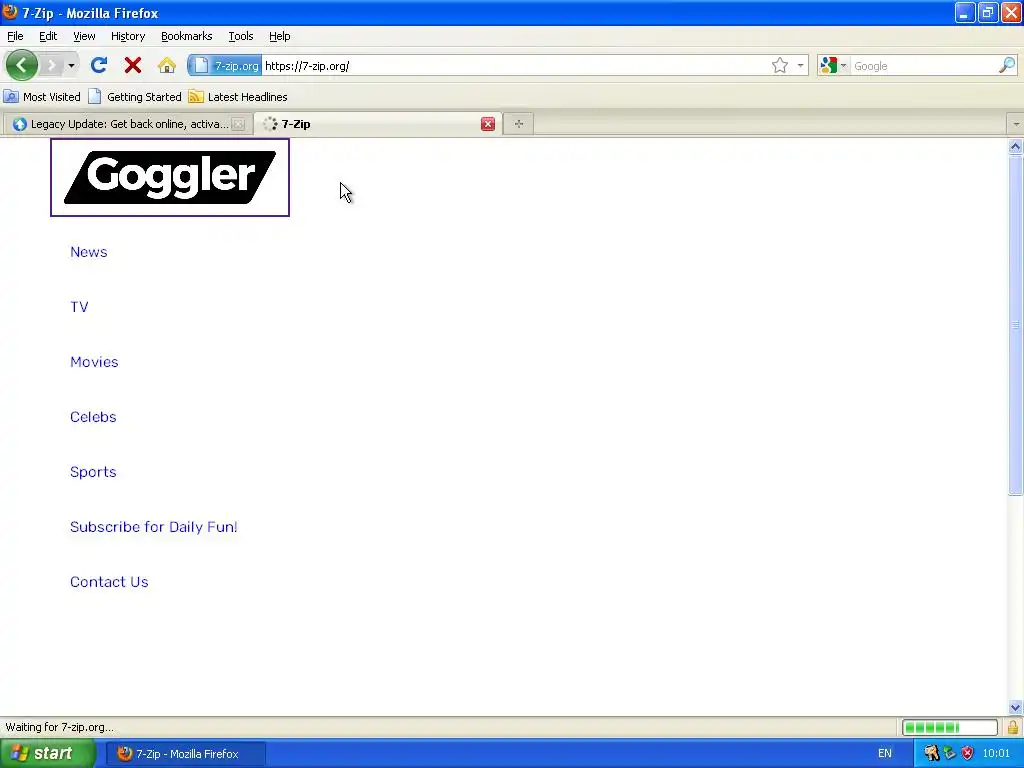Go to the Home page icon
The image size is (1024, 768).
167,65
